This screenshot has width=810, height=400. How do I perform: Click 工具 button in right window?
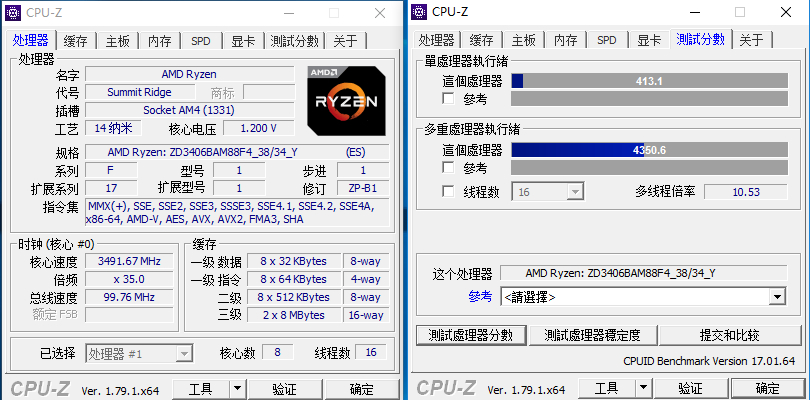pos(606,388)
